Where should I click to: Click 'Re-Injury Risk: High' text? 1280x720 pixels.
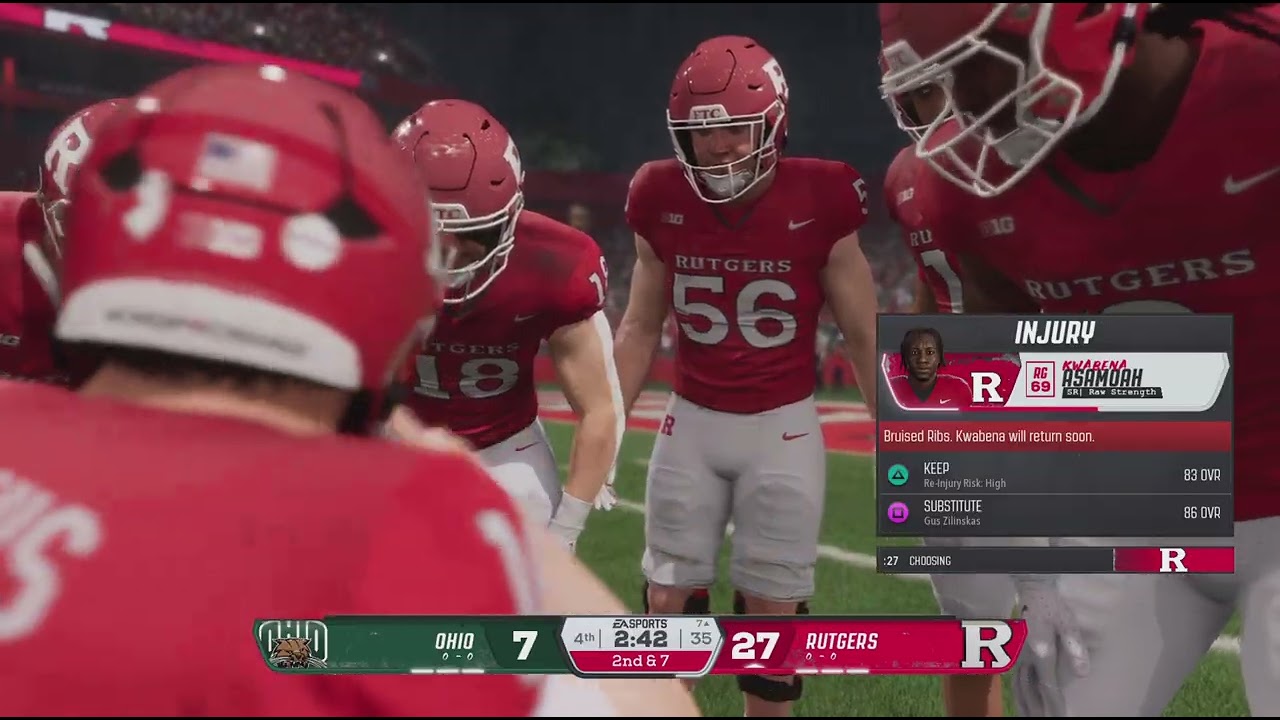[x=965, y=484]
